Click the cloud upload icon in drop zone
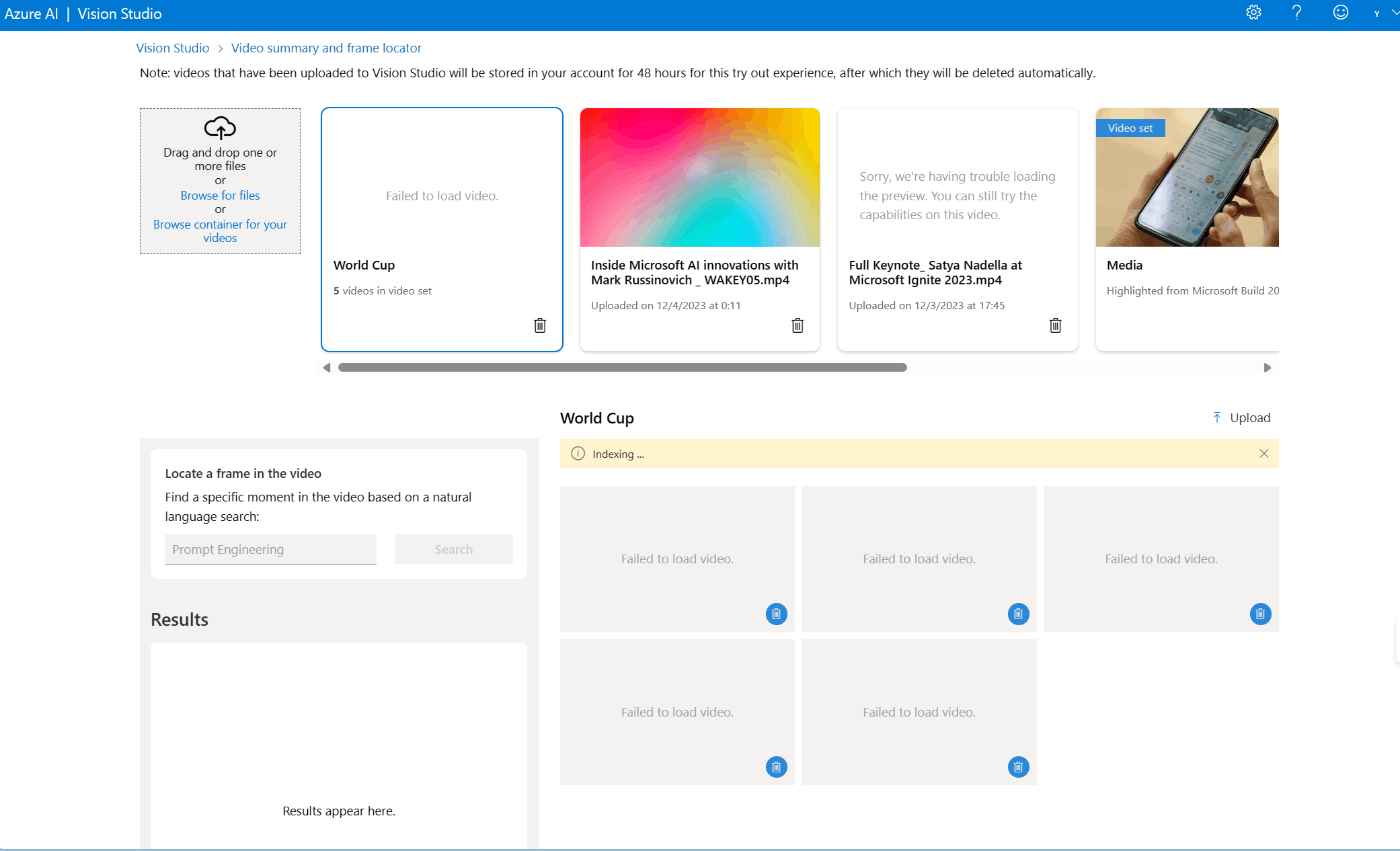The height and width of the screenshot is (851, 1400). tap(220, 128)
